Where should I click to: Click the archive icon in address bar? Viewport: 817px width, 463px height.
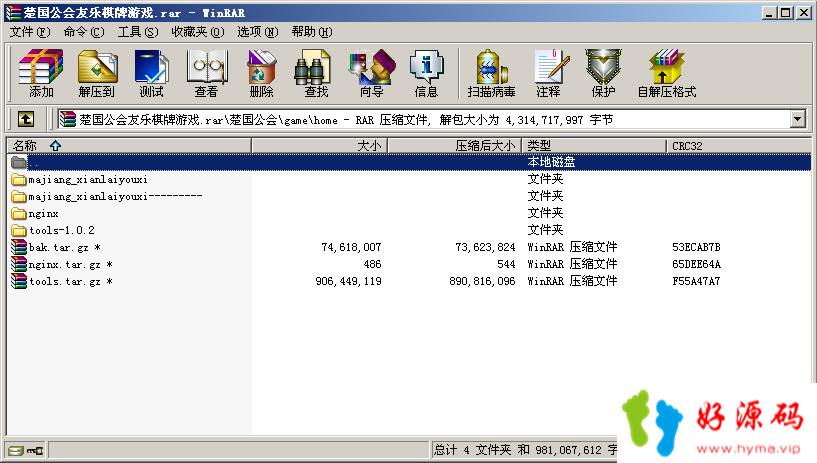(x=67, y=119)
